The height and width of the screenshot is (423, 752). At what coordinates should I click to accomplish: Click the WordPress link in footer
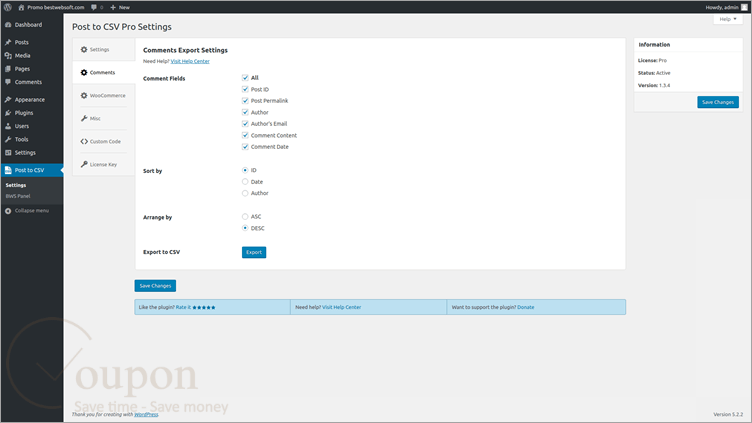(x=146, y=414)
